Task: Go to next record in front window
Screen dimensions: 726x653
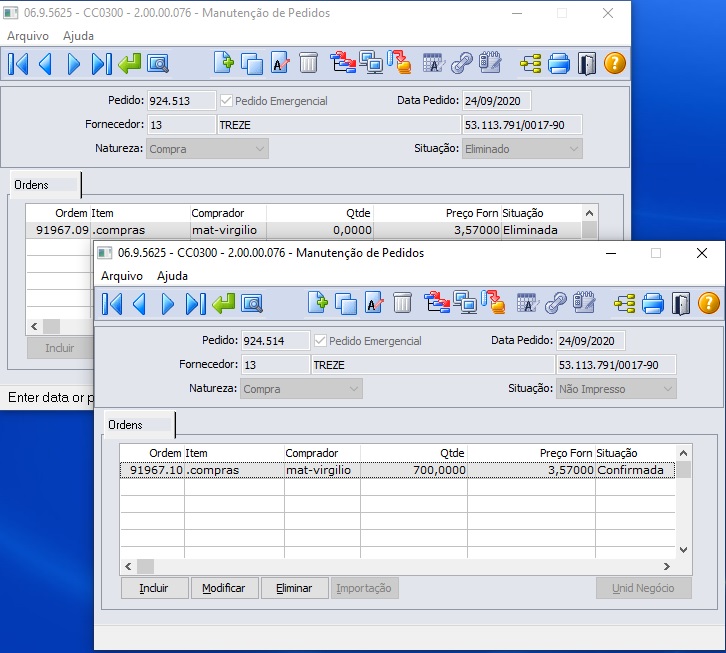Action: pyautogui.click(x=168, y=304)
